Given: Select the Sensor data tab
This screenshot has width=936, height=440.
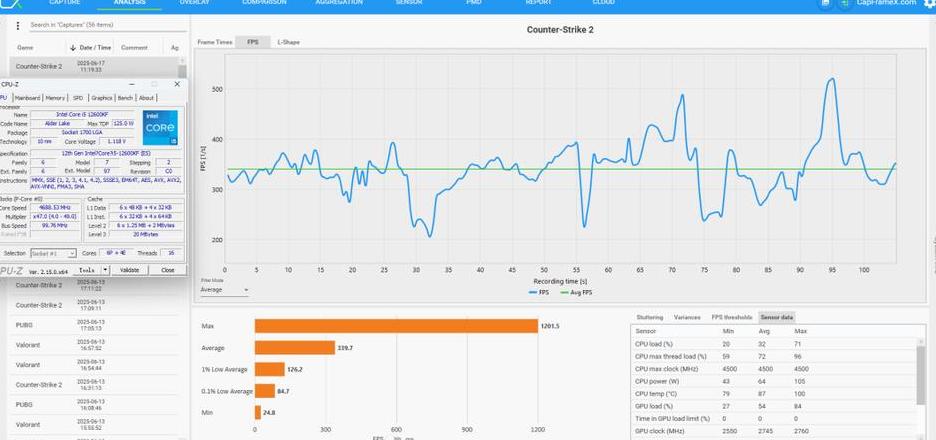Looking at the screenshot, I should click(x=777, y=318).
